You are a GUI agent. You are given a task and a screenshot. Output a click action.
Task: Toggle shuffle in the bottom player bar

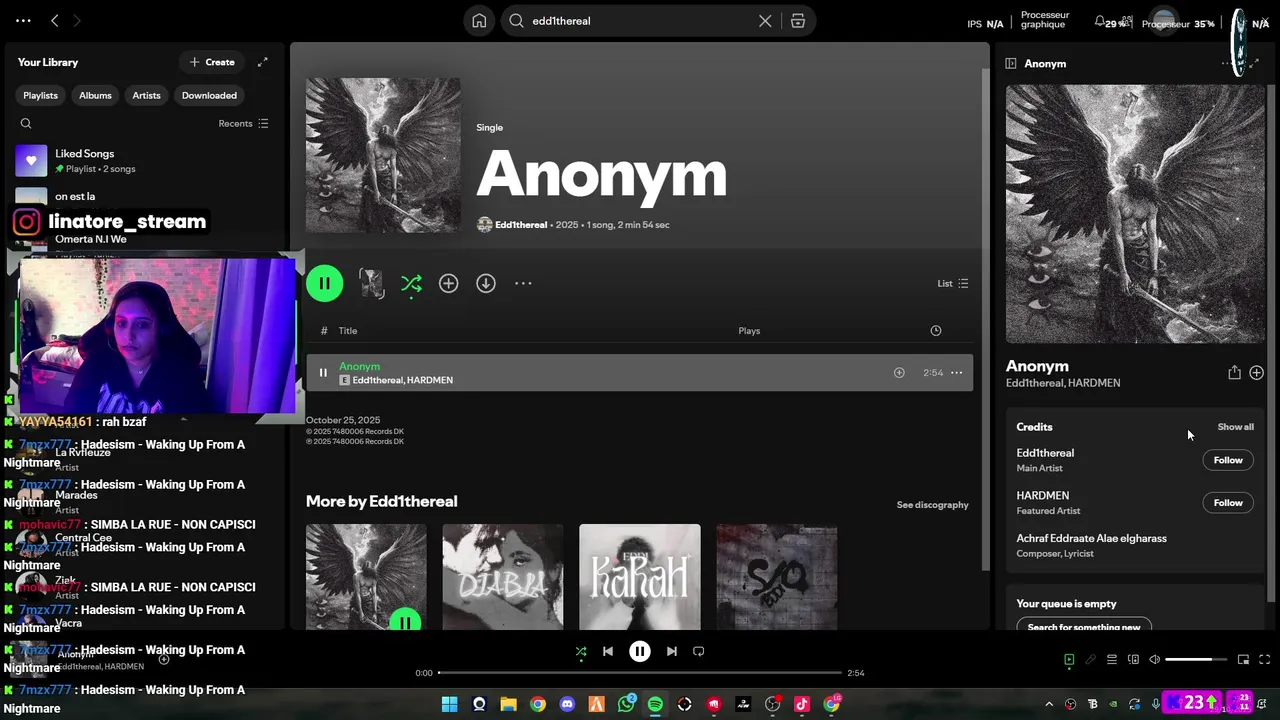pyautogui.click(x=581, y=652)
